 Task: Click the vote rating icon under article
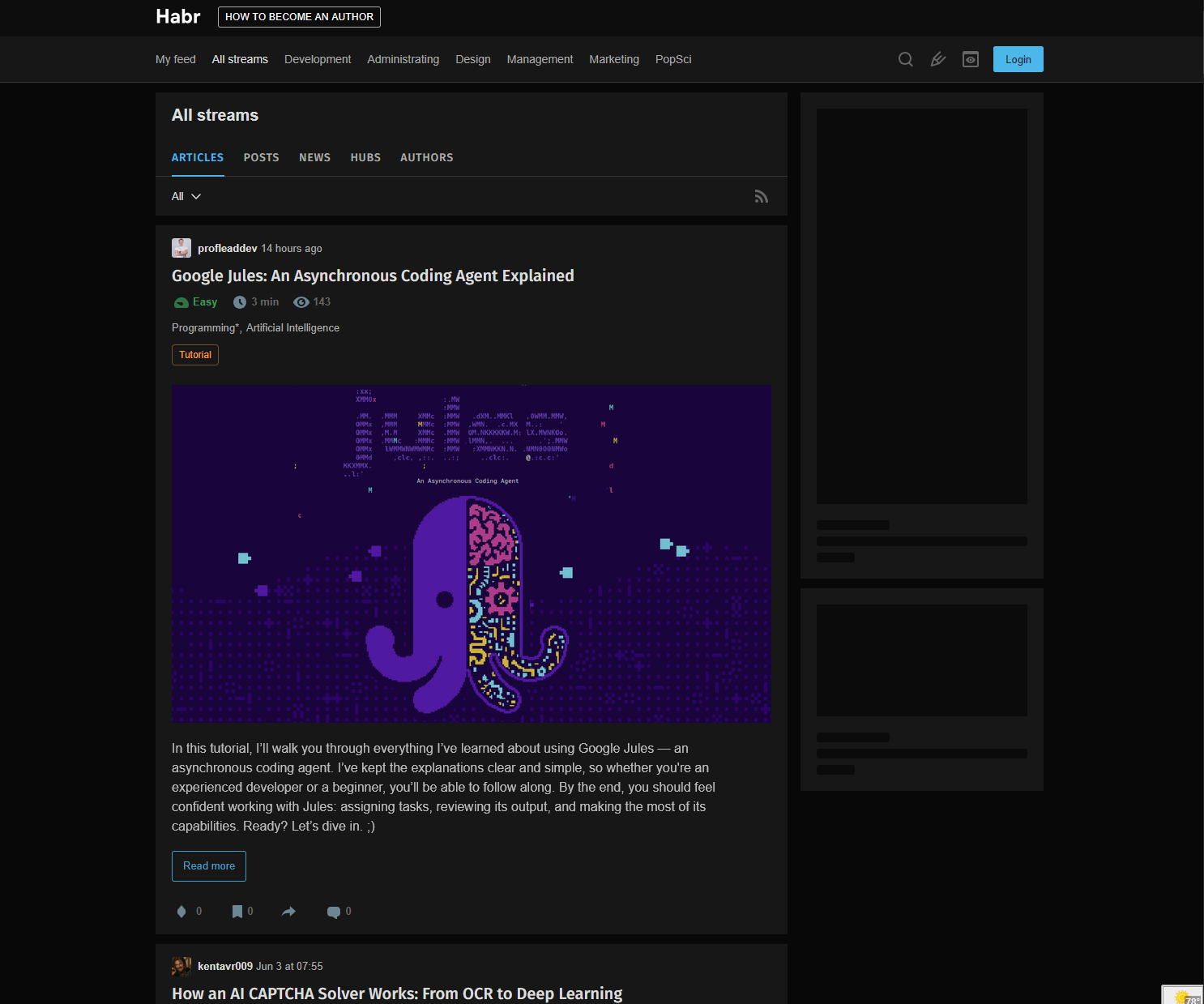(x=181, y=912)
